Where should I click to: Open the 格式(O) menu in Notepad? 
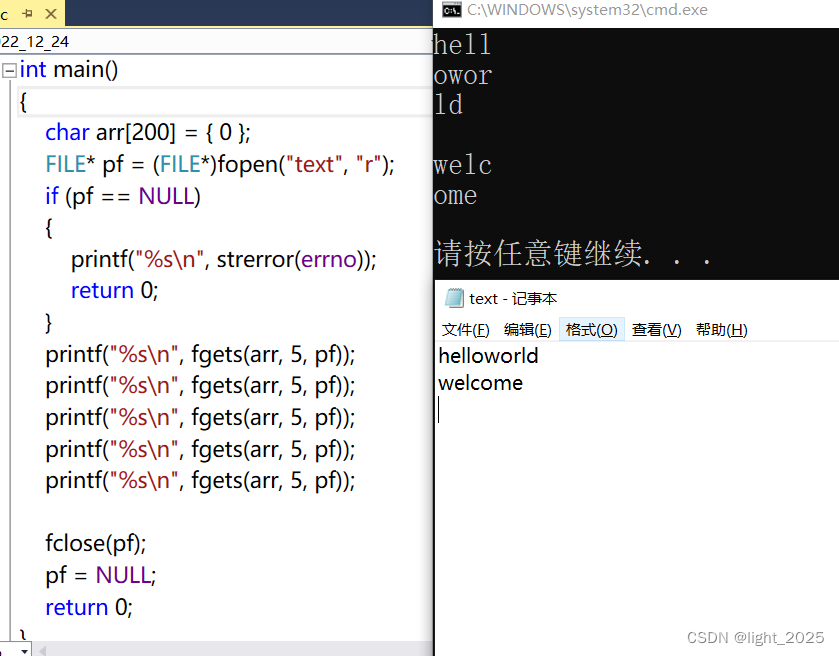(x=591, y=330)
